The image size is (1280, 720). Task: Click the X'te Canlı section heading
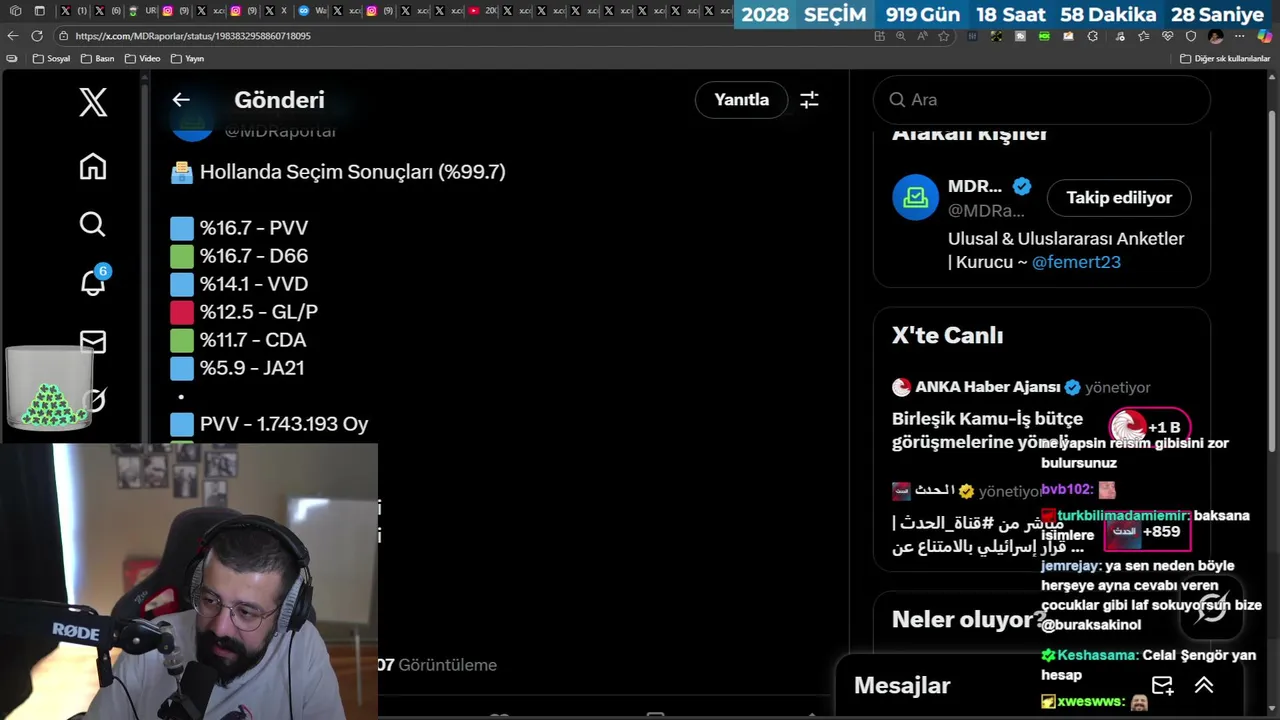(947, 336)
